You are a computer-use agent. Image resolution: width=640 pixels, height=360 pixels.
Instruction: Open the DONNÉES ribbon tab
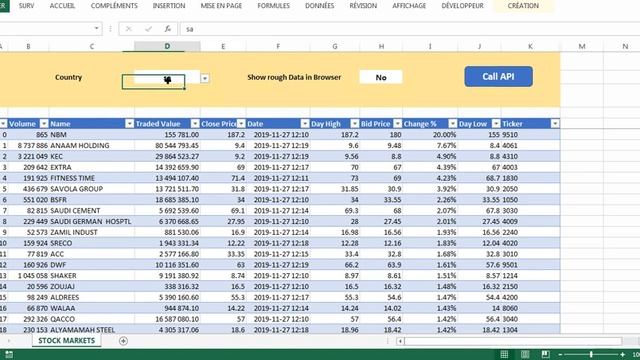click(320, 6)
